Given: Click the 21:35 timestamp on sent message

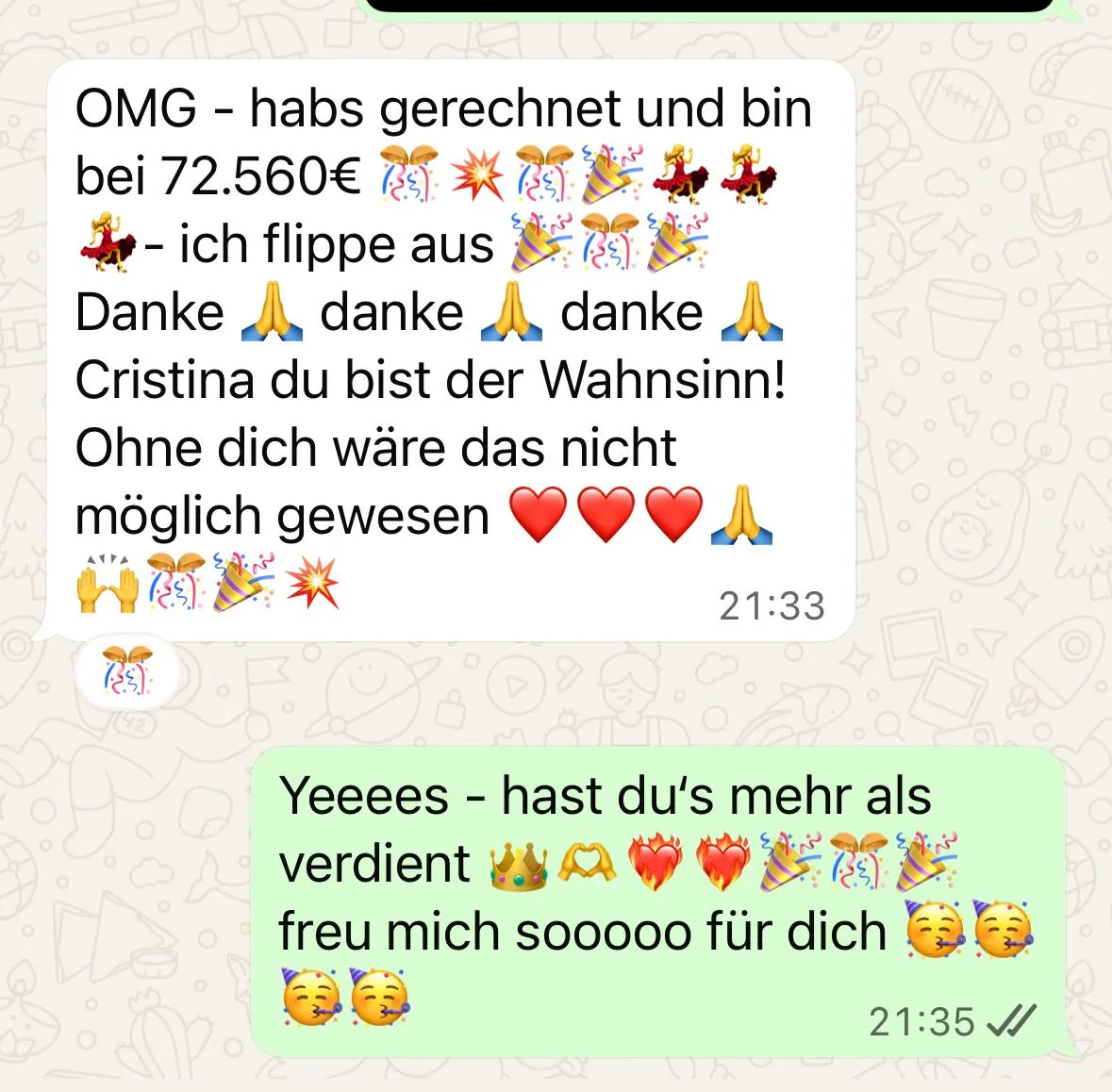Looking at the screenshot, I should [x=921, y=1022].
